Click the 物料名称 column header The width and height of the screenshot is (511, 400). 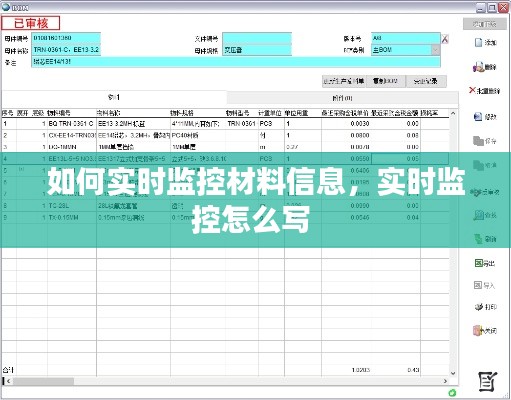[x=108, y=113]
